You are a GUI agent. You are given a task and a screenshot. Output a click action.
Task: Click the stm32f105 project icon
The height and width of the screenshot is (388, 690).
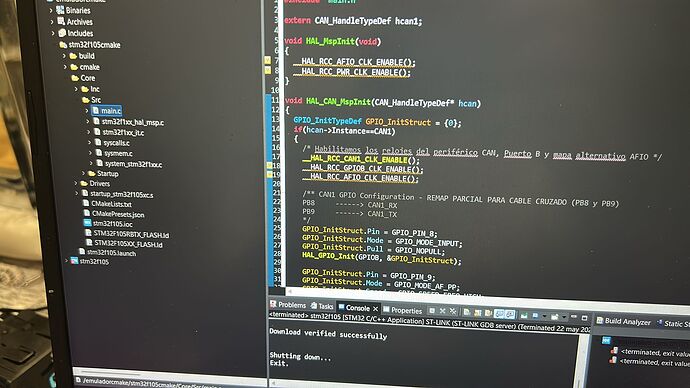coord(74,261)
